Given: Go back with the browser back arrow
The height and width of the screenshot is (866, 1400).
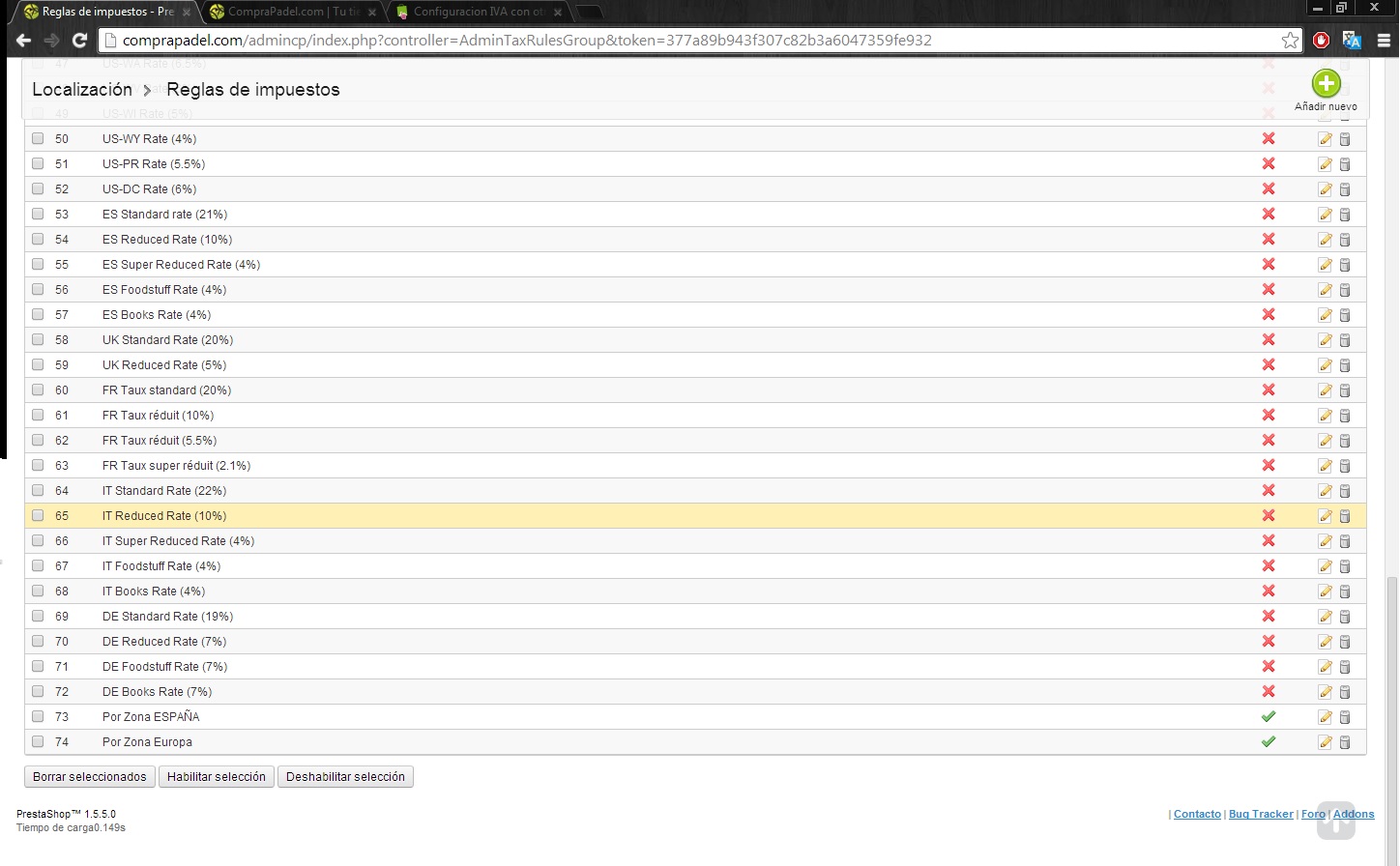Looking at the screenshot, I should point(23,41).
